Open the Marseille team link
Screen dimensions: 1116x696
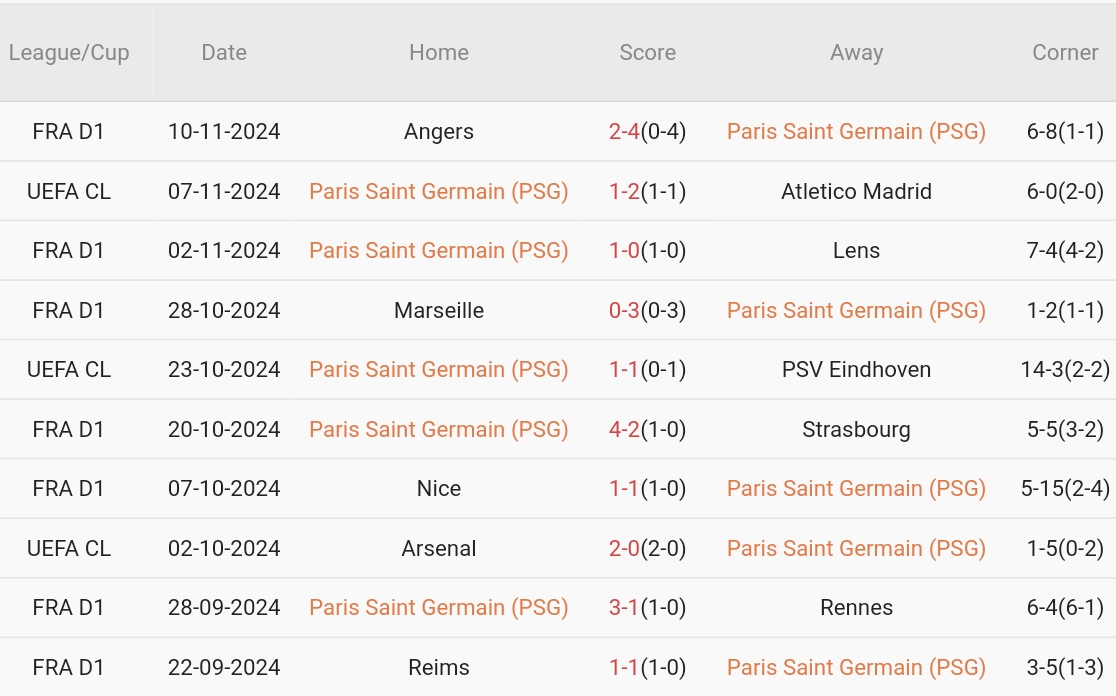click(x=439, y=310)
